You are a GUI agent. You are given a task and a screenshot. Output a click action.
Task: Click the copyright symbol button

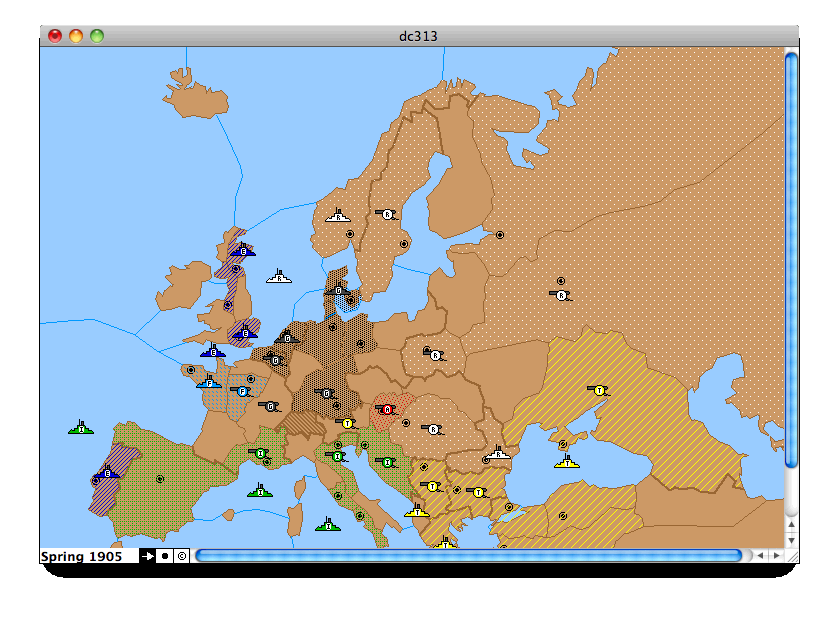[x=182, y=556]
